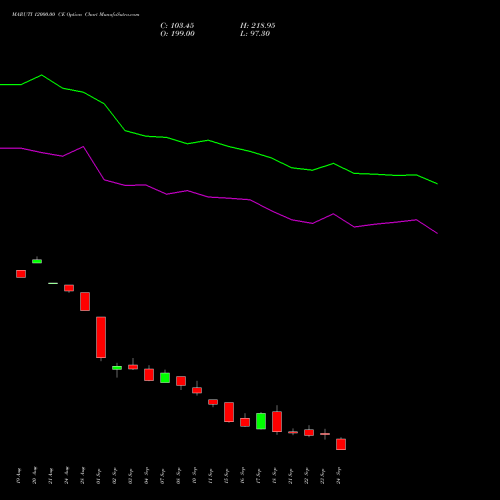Image resolution: width=500 pixels, height=500 pixels.
Task: Click the '04 Sep' date axis label
Action: coord(147,476)
